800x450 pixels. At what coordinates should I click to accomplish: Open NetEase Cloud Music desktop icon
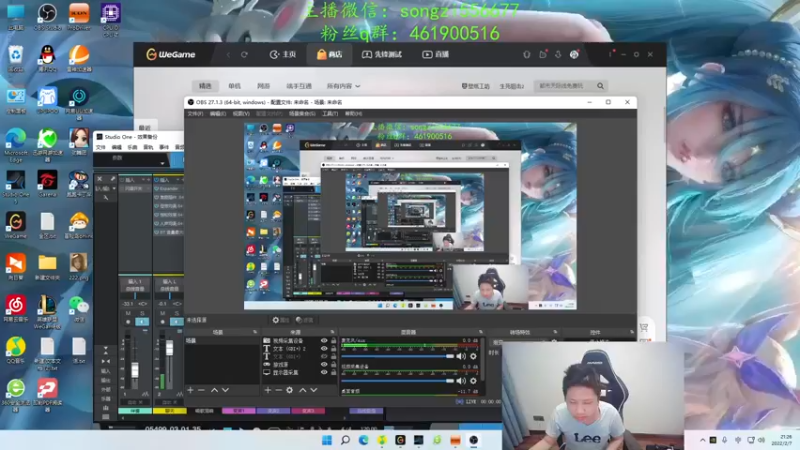(16, 309)
